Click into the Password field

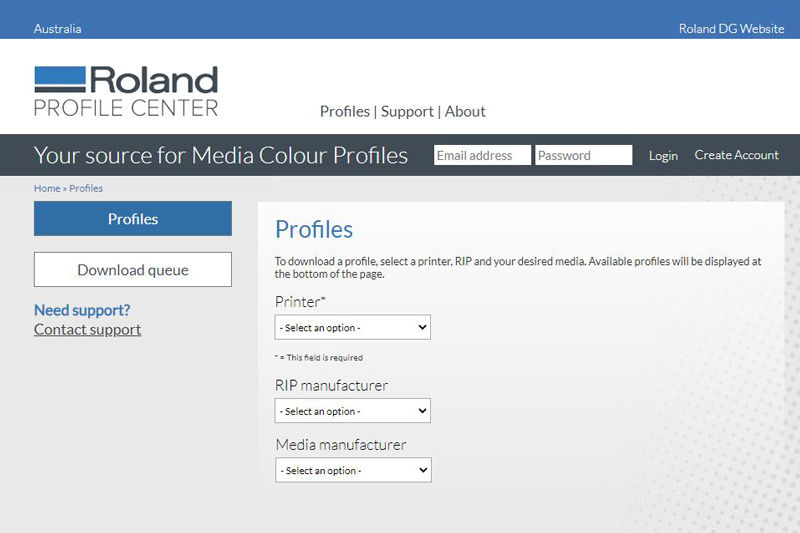(x=584, y=155)
